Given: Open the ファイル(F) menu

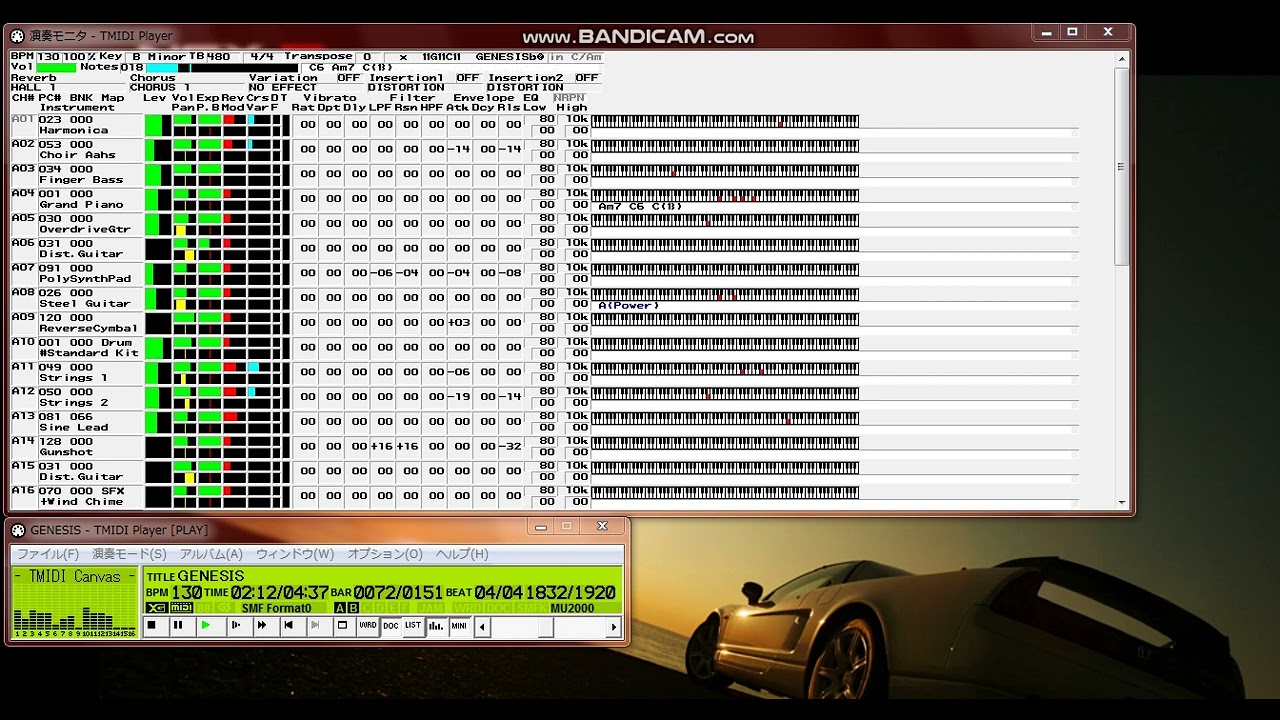Looking at the screenshot, I should click(47, 554).
